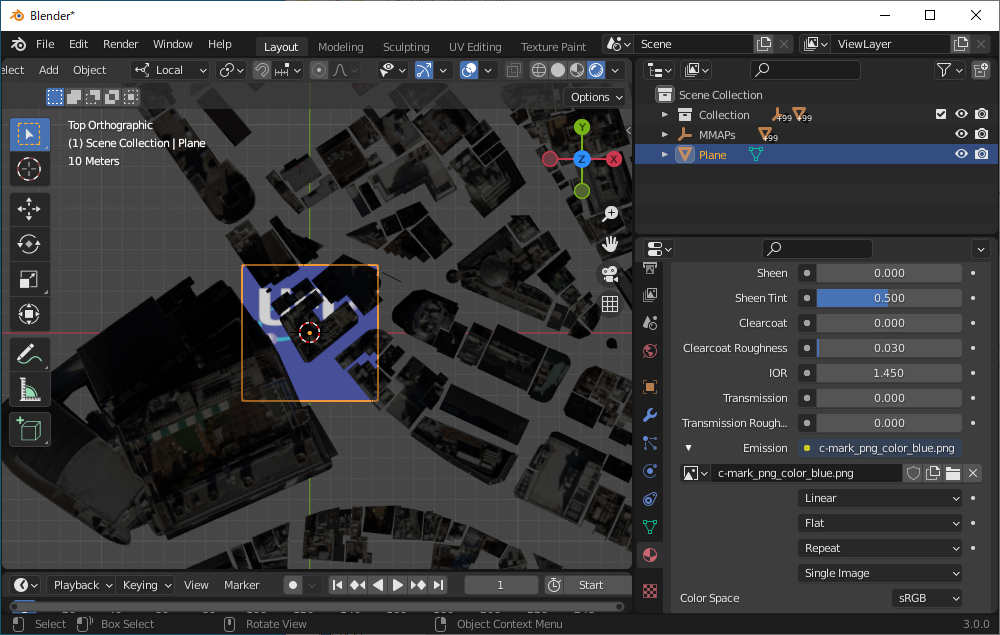Expand the MMAPs tree item
1000x635 pixels.
pos(665,135)
